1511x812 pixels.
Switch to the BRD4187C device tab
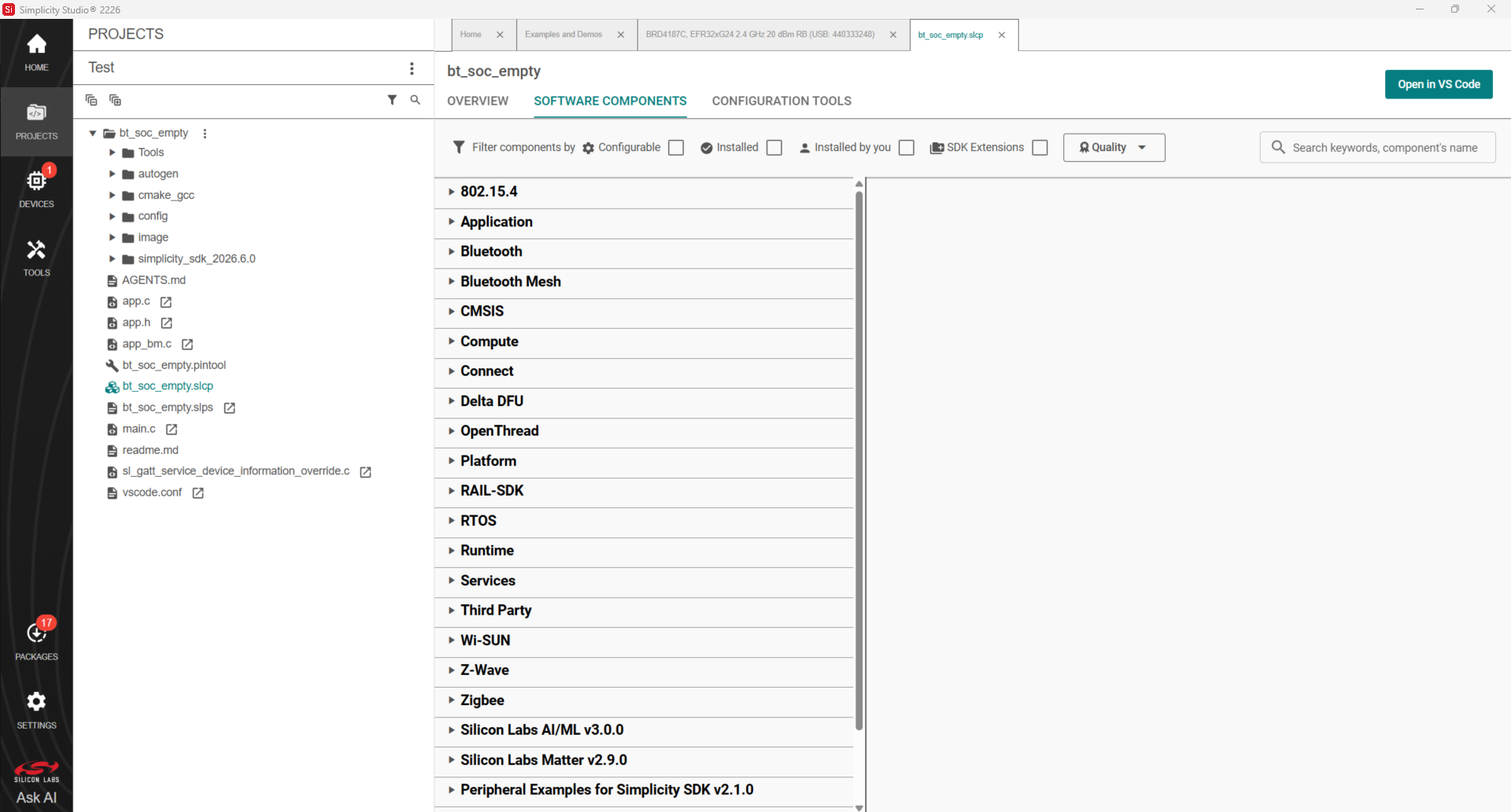760,35
